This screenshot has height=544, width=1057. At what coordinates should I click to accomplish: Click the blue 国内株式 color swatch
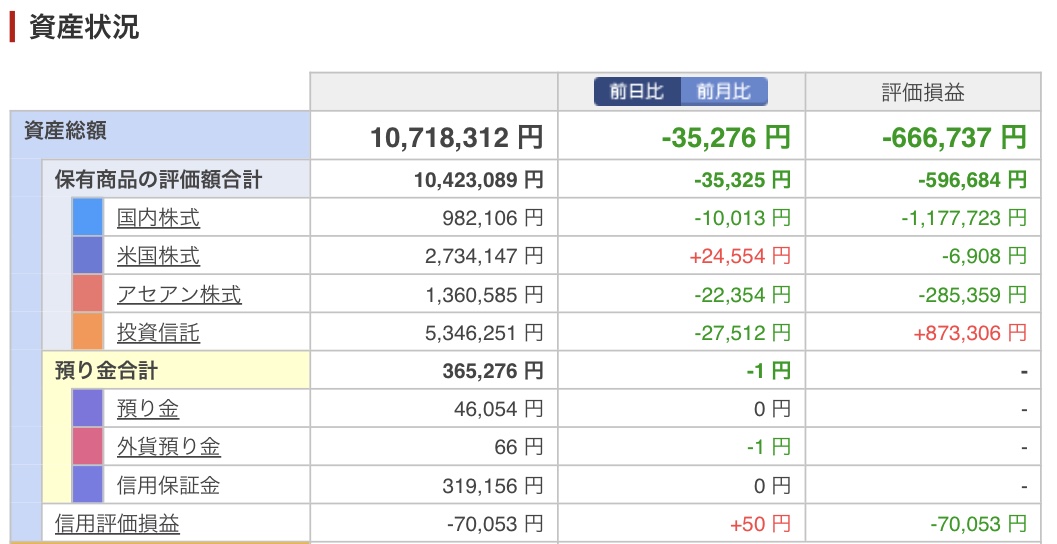88,217
